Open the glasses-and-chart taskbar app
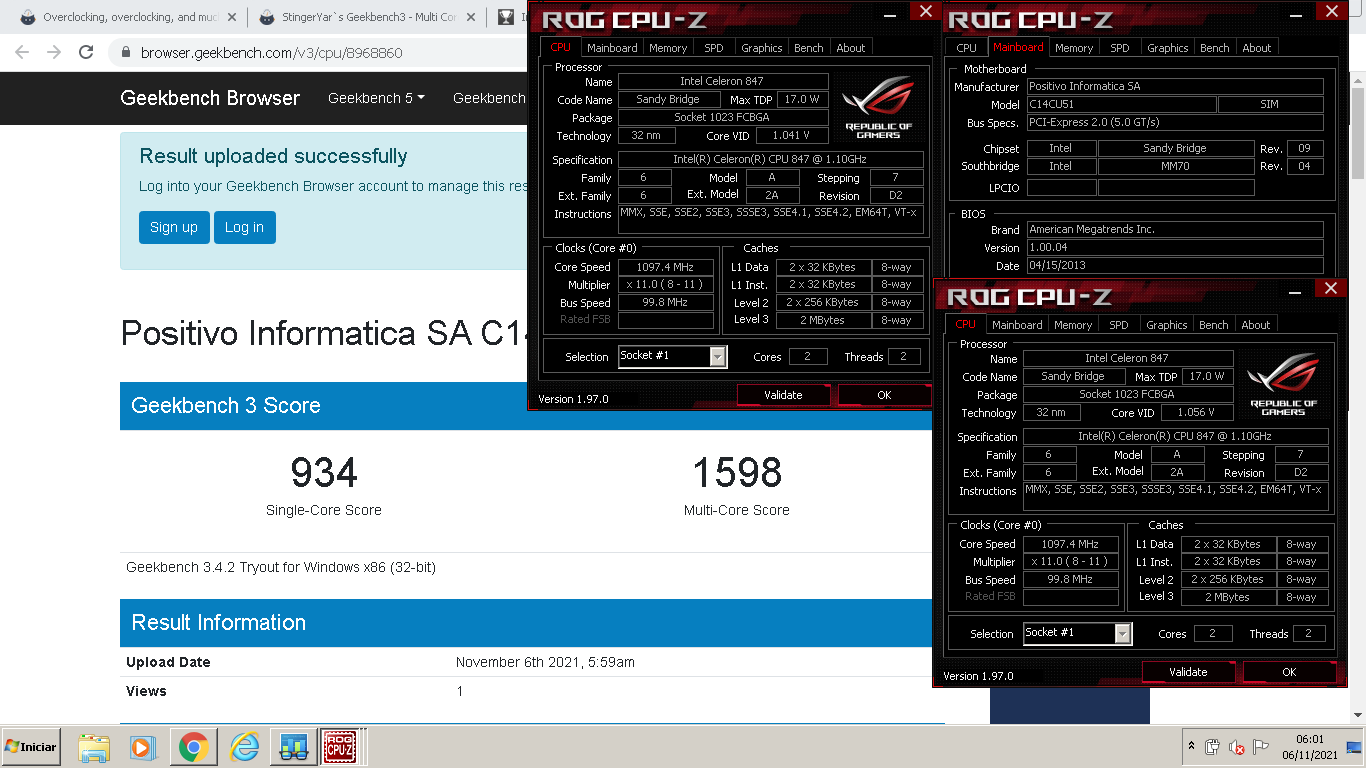This screenshot has width=1366, height=768. (294, 747)
